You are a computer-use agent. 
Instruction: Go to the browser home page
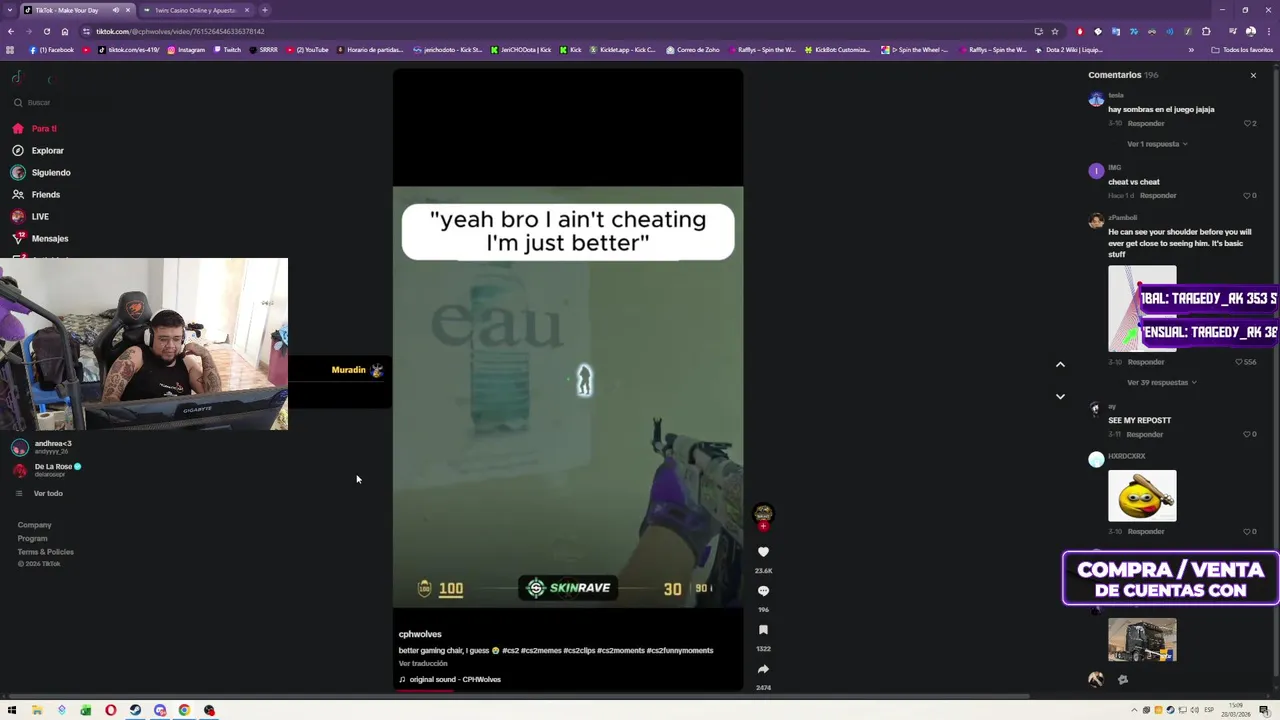click(65, 31)
